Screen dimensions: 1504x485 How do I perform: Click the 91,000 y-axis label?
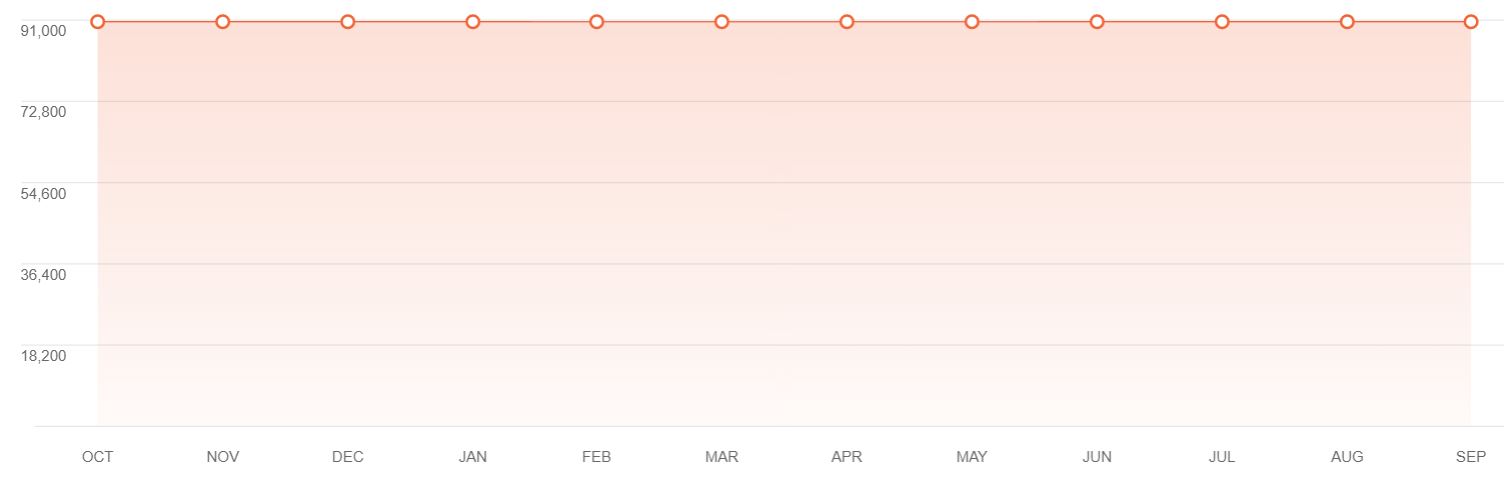pos(43,30)
